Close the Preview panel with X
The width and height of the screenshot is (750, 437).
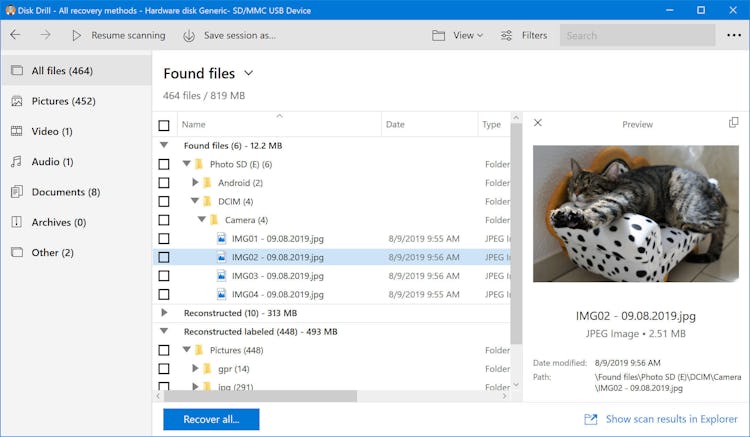pyautogui.click(x=538, y=123)
